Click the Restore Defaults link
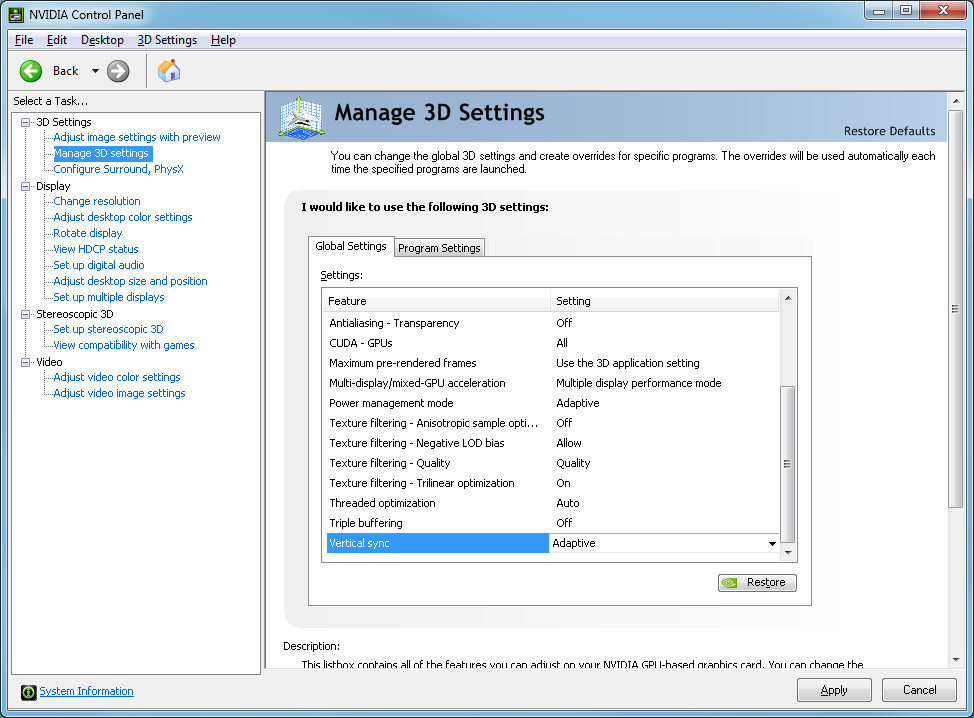 tap(890, 131)
